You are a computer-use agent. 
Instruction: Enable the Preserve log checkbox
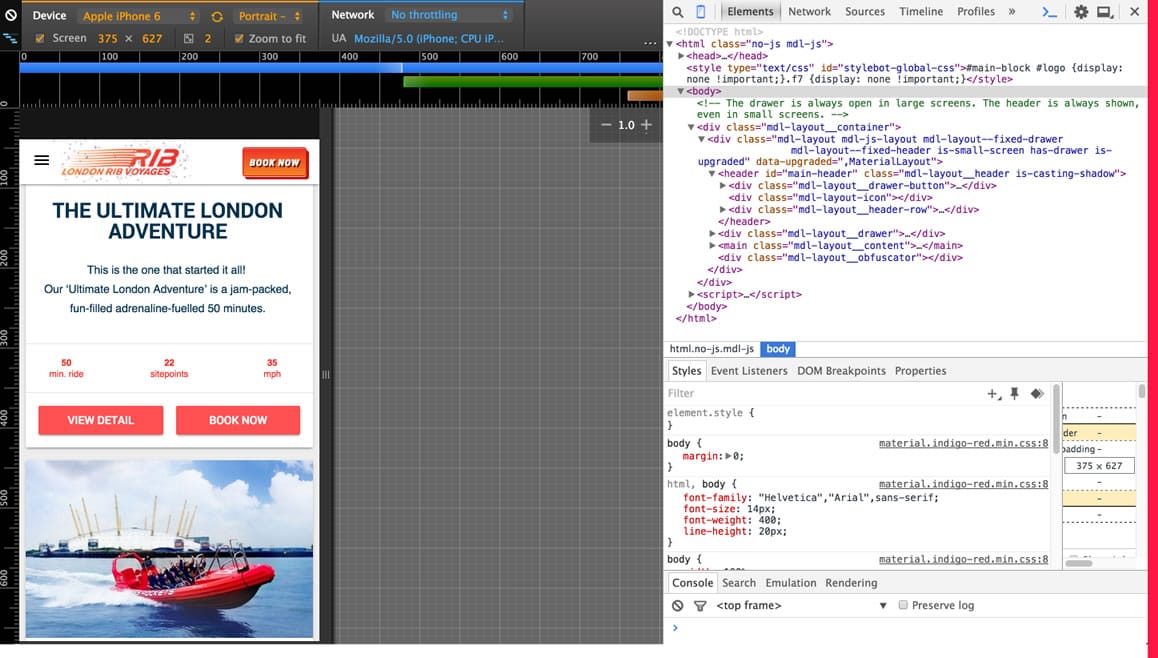(903, 605)
